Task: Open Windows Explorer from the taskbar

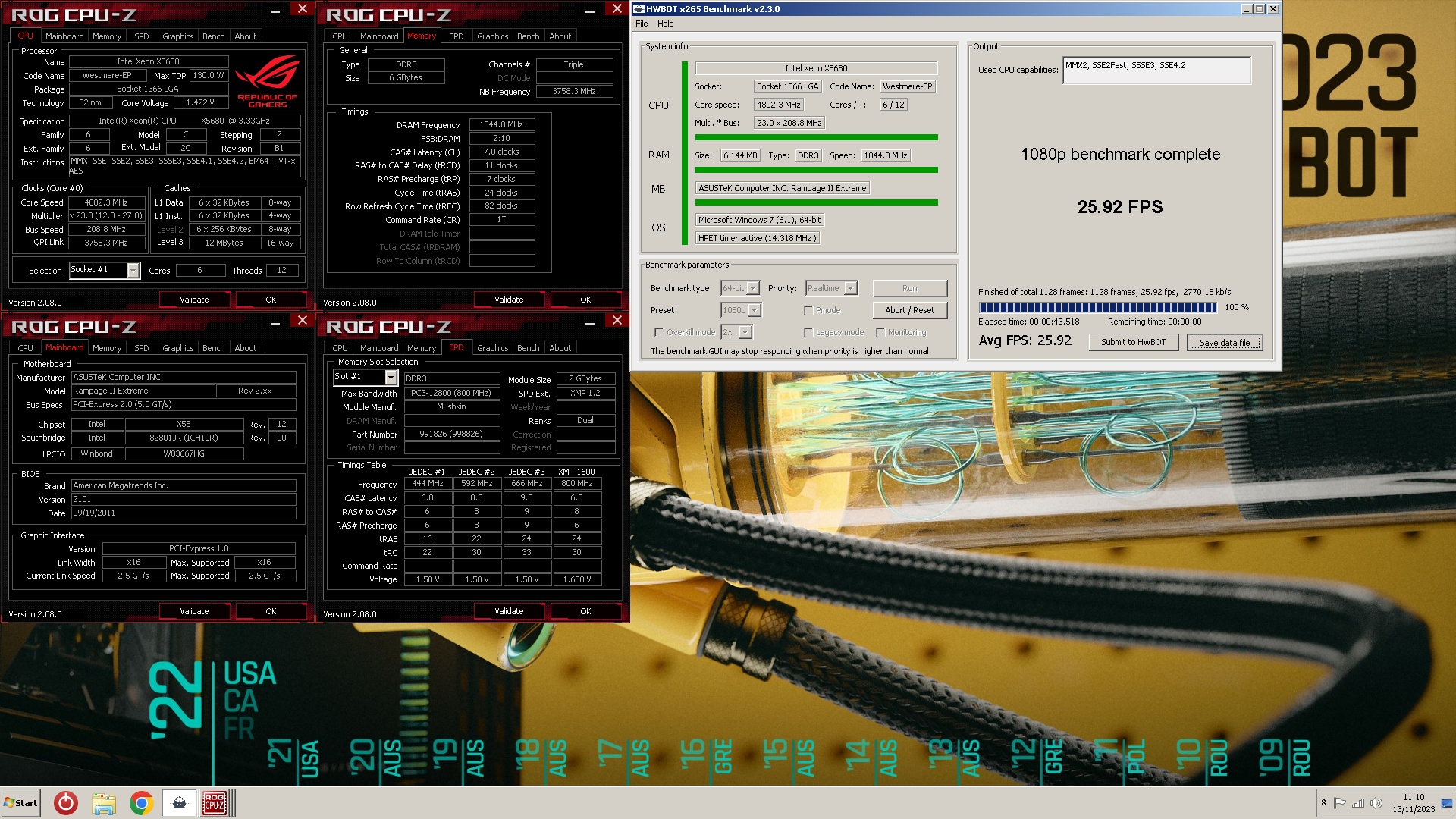Action: (x=104, y=803)
